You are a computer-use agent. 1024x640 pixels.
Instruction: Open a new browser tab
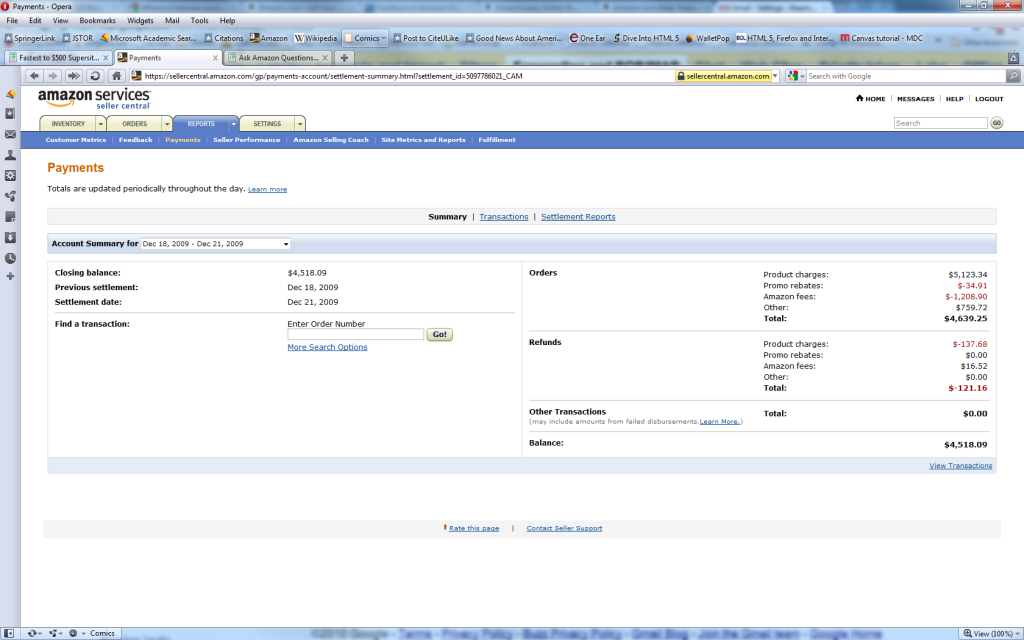pyautogui.click(x=343, y=58)
